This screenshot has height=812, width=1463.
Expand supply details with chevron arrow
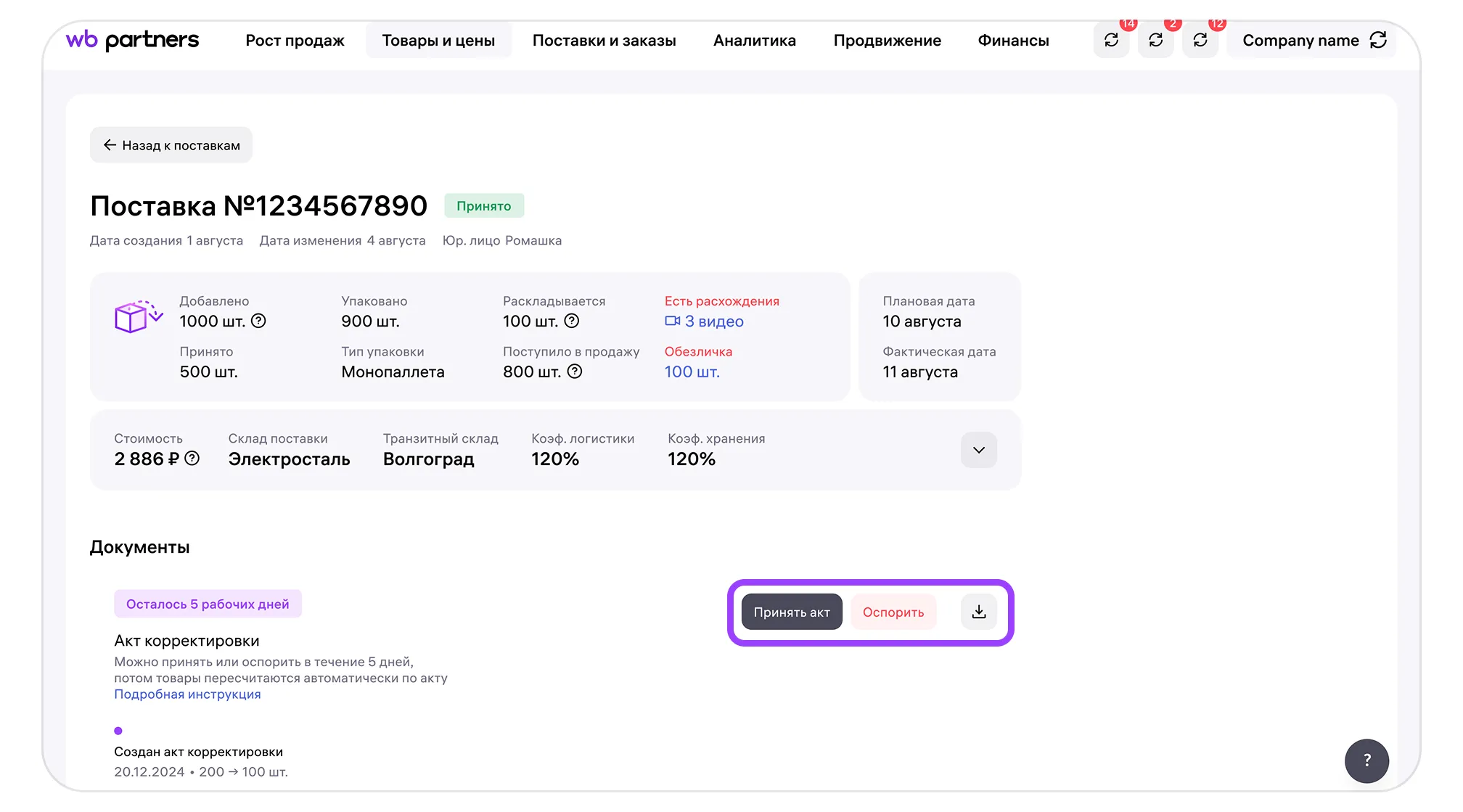tap(978, 450)
